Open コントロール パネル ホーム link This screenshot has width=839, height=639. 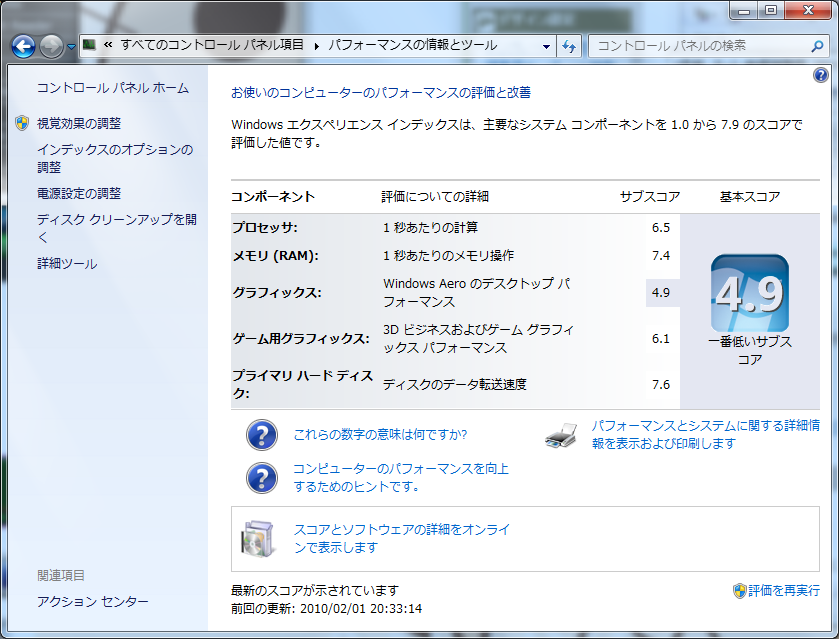click(x=113, y=88)
